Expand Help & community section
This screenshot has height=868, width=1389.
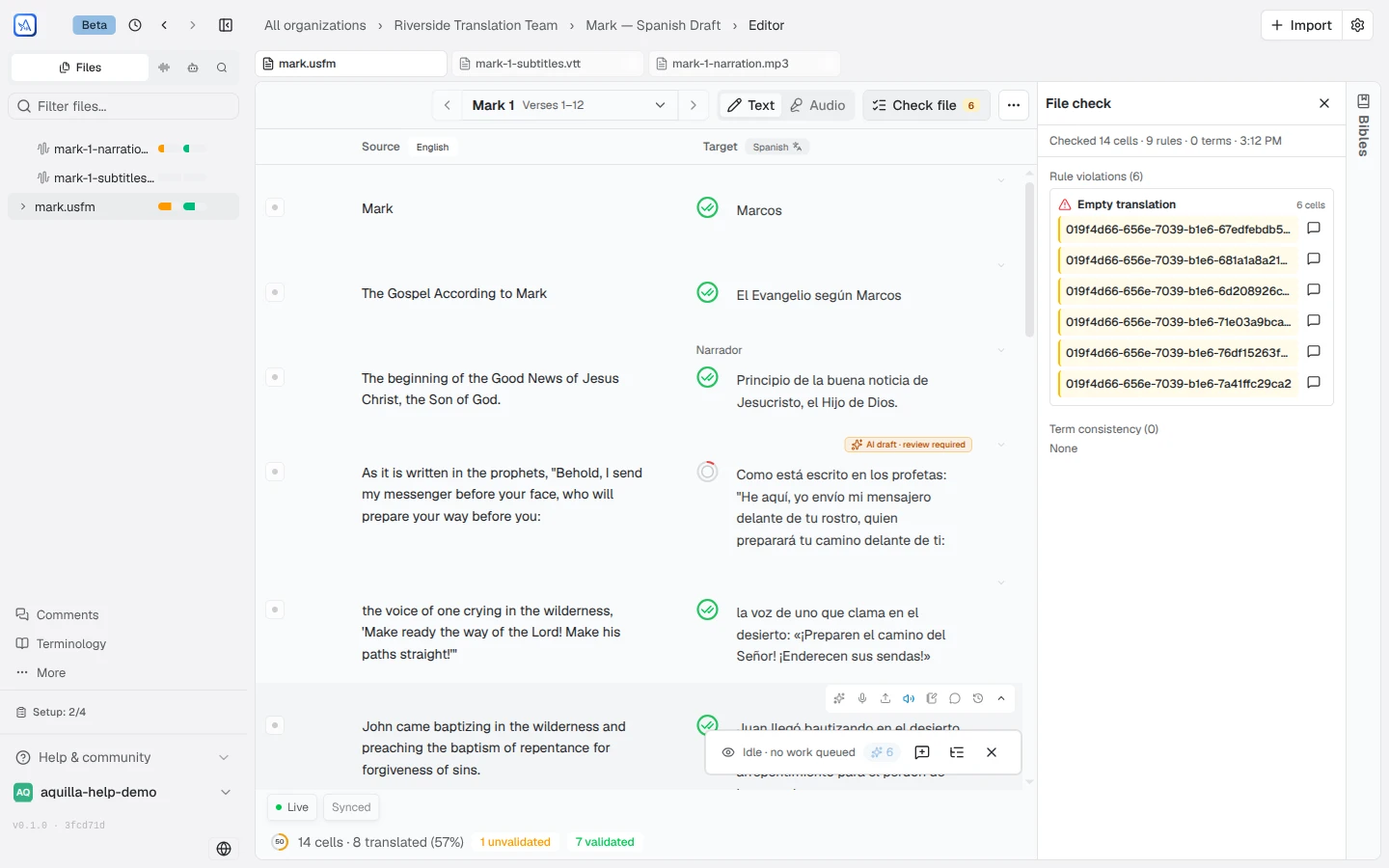pos(123,757)
